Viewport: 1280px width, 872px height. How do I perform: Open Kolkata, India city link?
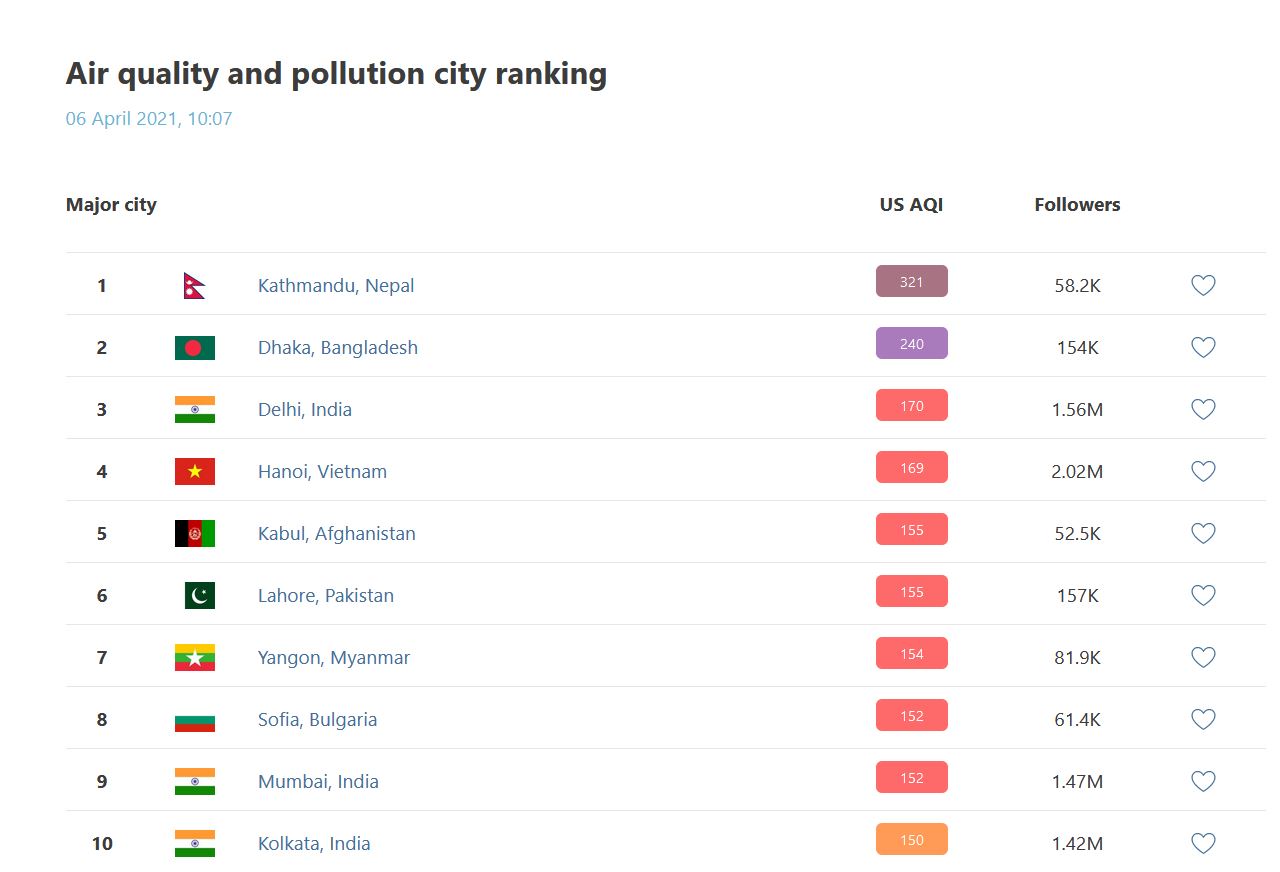(314, 844)
